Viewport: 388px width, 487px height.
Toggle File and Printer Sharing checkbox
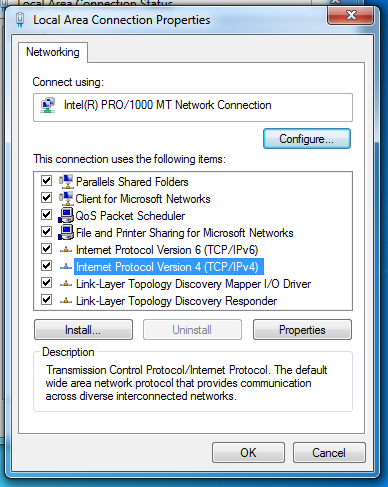click(46, 232)
